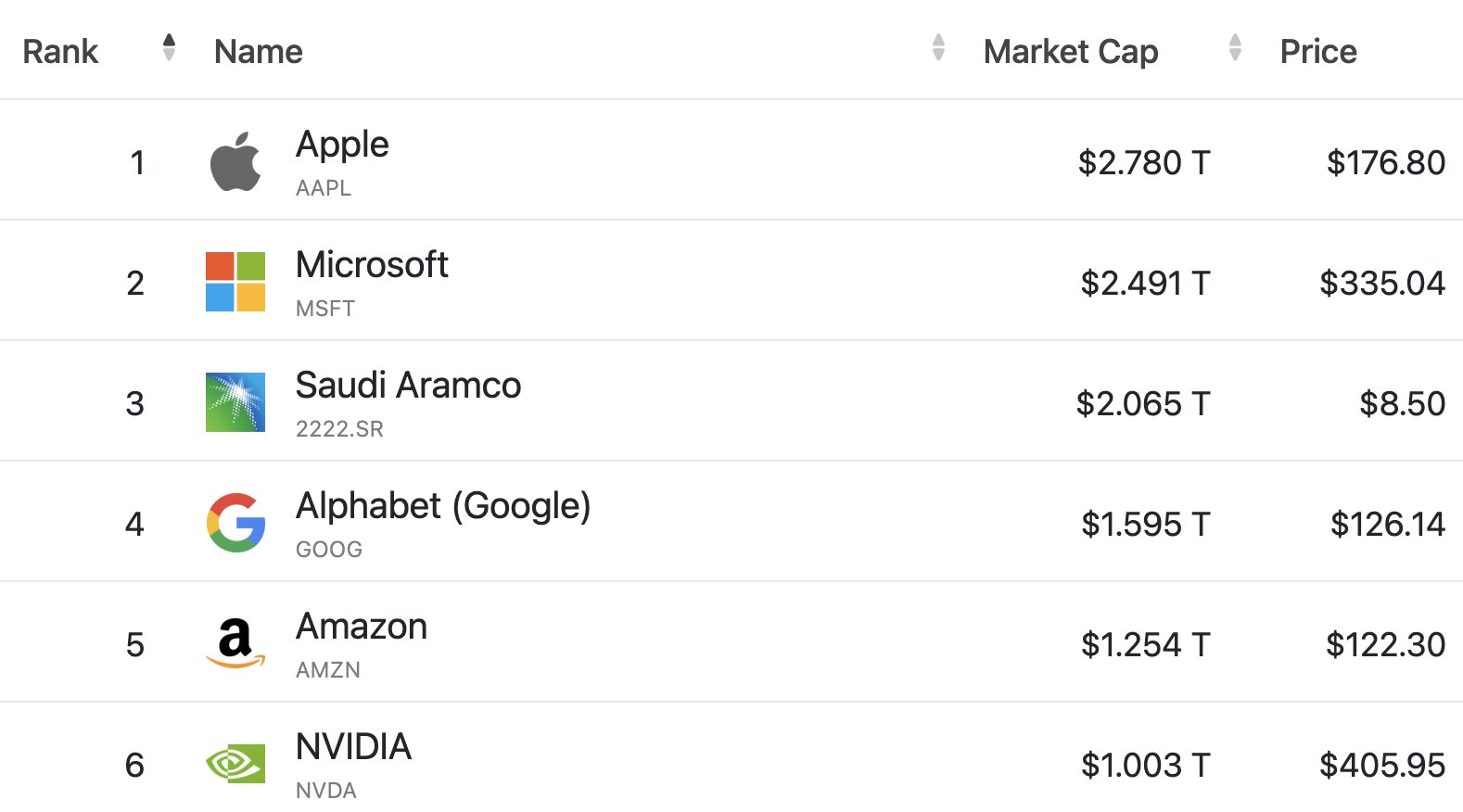Click the Microsoft logo icon

[235, 282]
